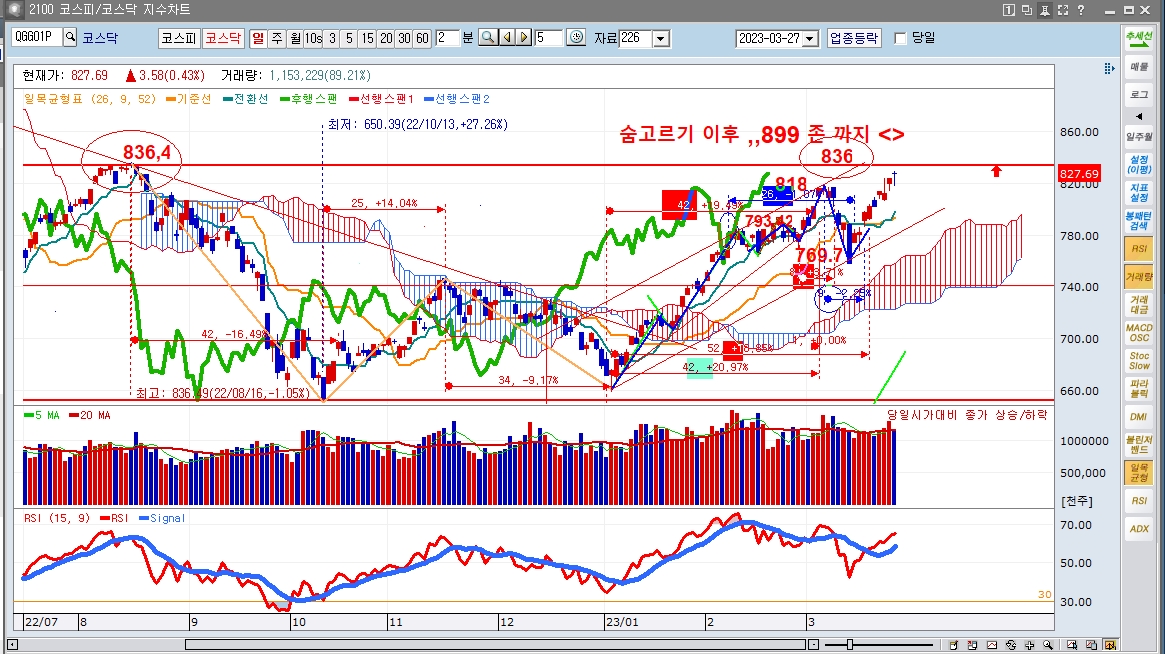The width and height of the screenshot is (1165, 654).
Task: Click the question mark help icon
Action: [x=1081, y=10]
